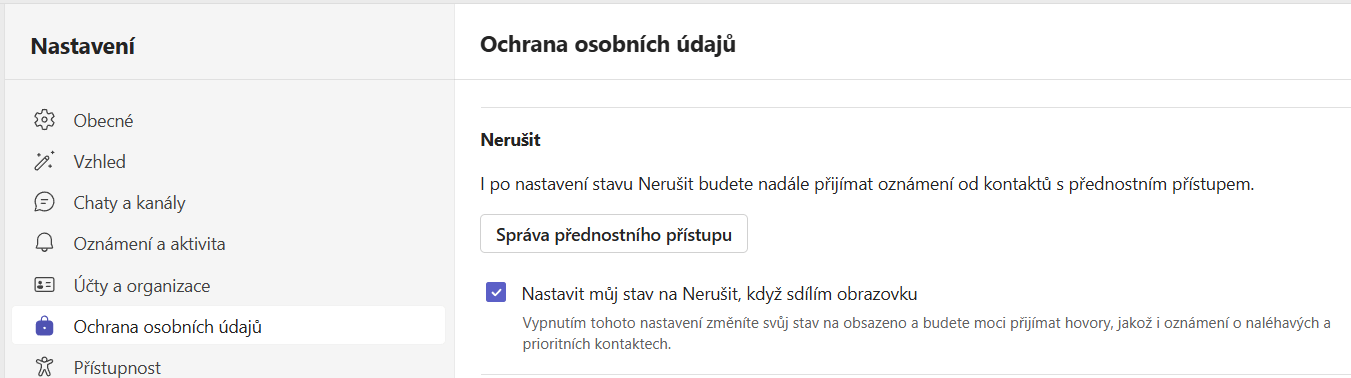Click the Nerušit section heading
The image size is (1351, 378).
pos(511,140)
